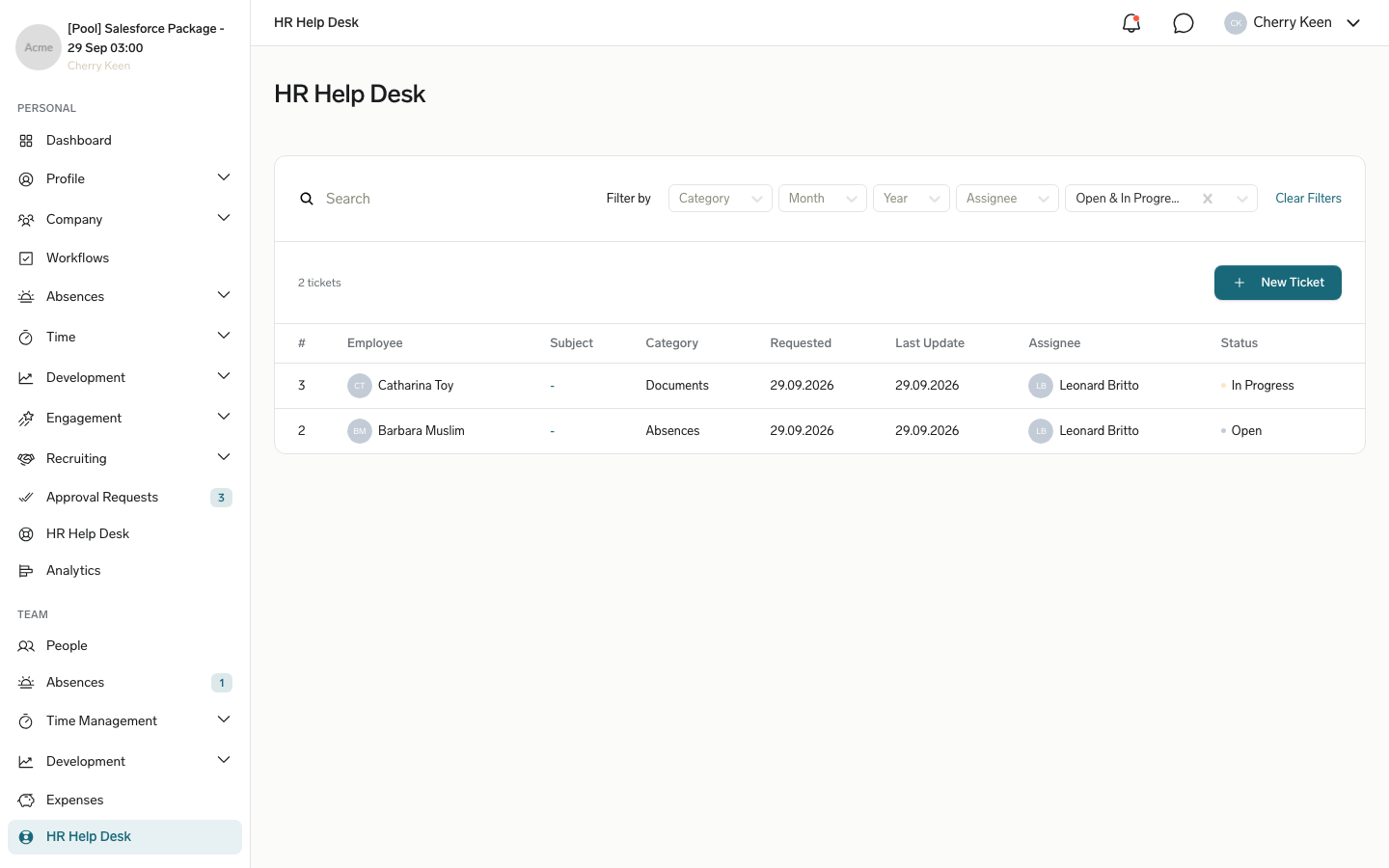The height and width of the screenshot is (868, 1389).
Task: Open the status filter dropdown arrow
Action: tap(1242, 199)
